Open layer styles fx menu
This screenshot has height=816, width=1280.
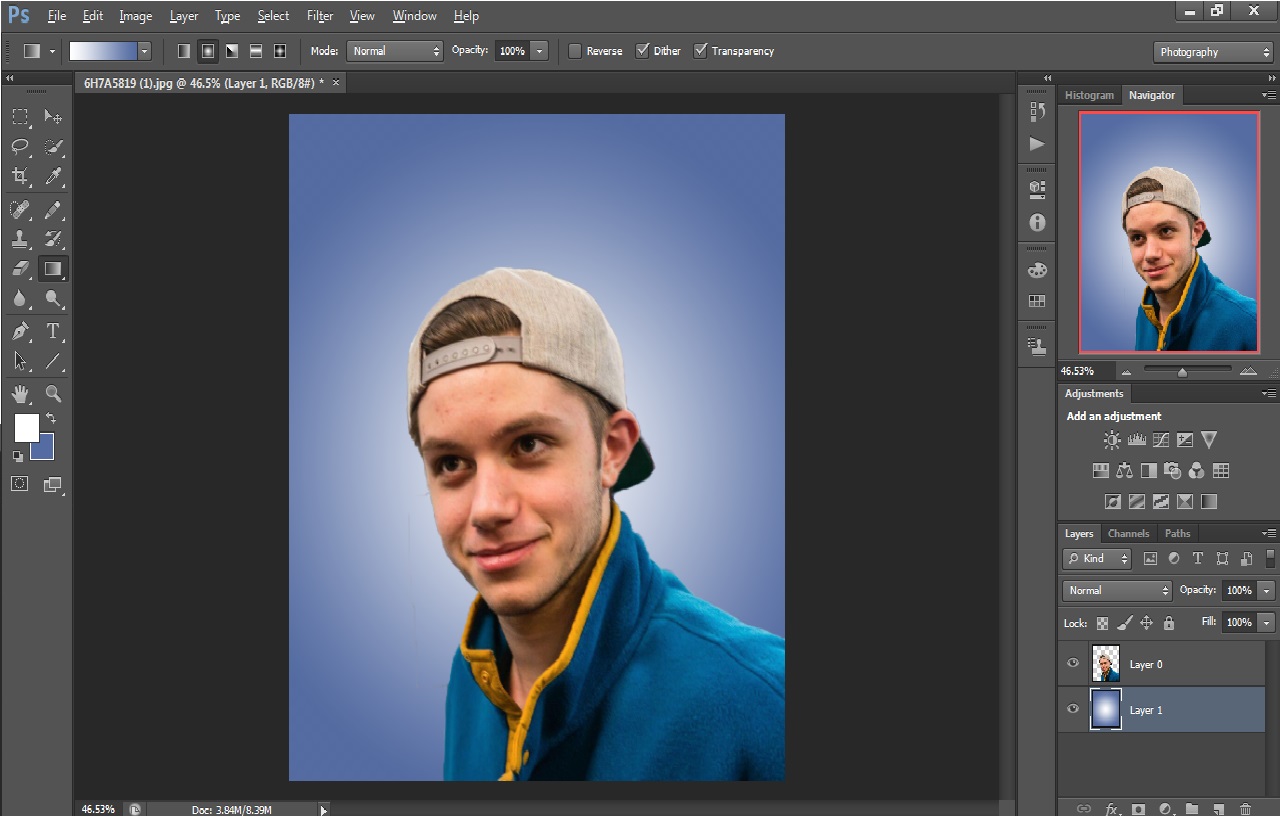[1111, 808]
